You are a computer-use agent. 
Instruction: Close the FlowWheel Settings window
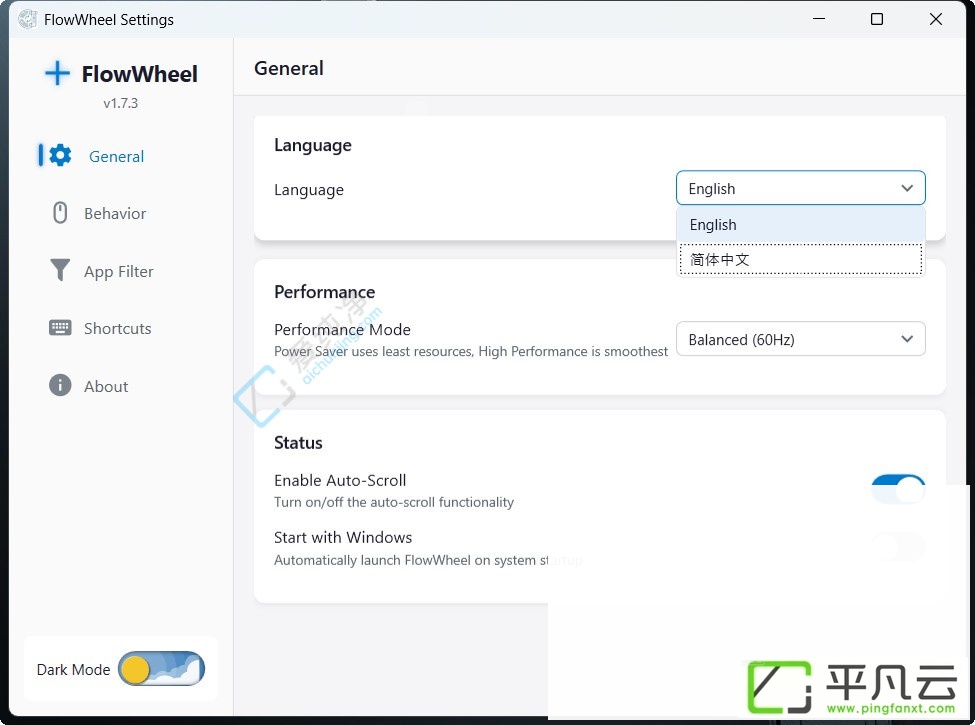935,19
